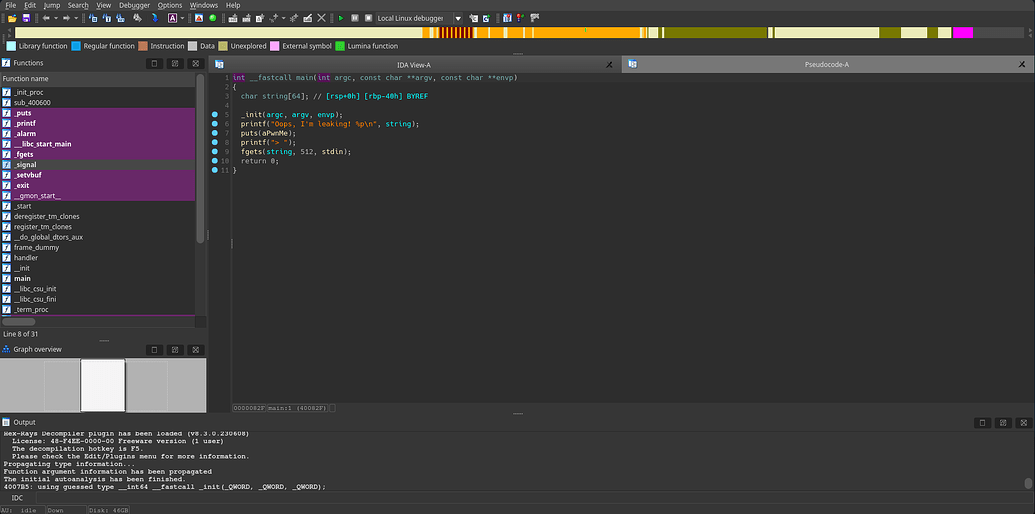
Task: Switch to the IDA View-A tab
Action: tap(413, 64)
